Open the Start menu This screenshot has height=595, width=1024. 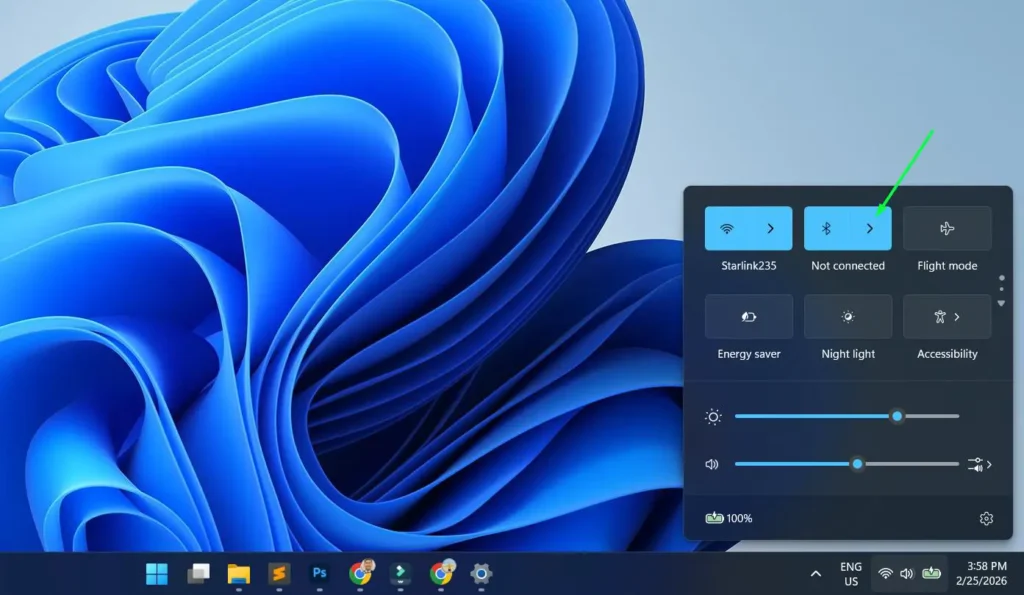point(155,574)
